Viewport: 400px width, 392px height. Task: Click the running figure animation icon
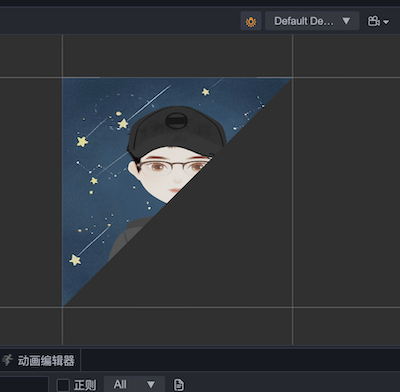tap(7, 360)
